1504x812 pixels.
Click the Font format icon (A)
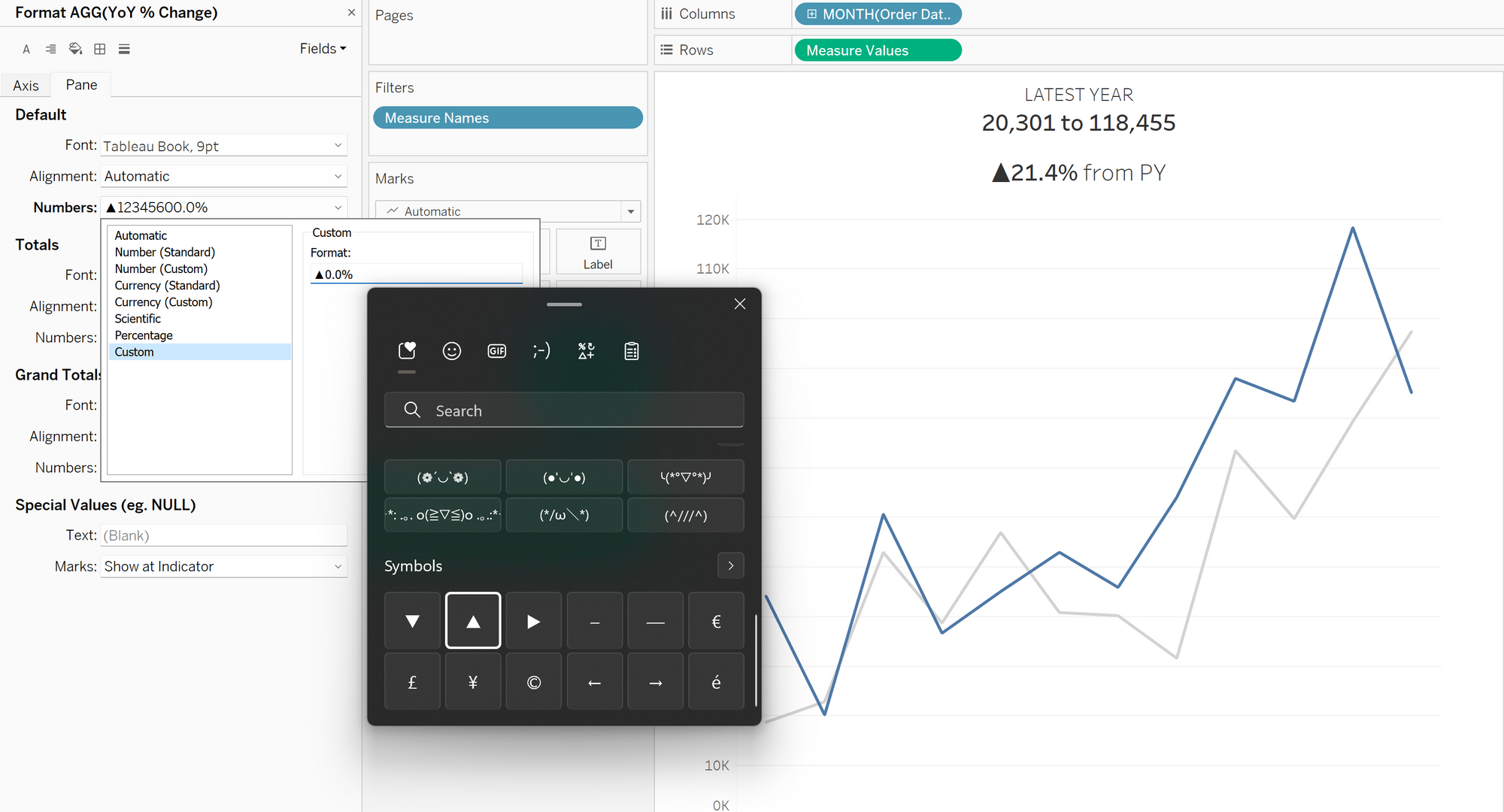point(26,50)
